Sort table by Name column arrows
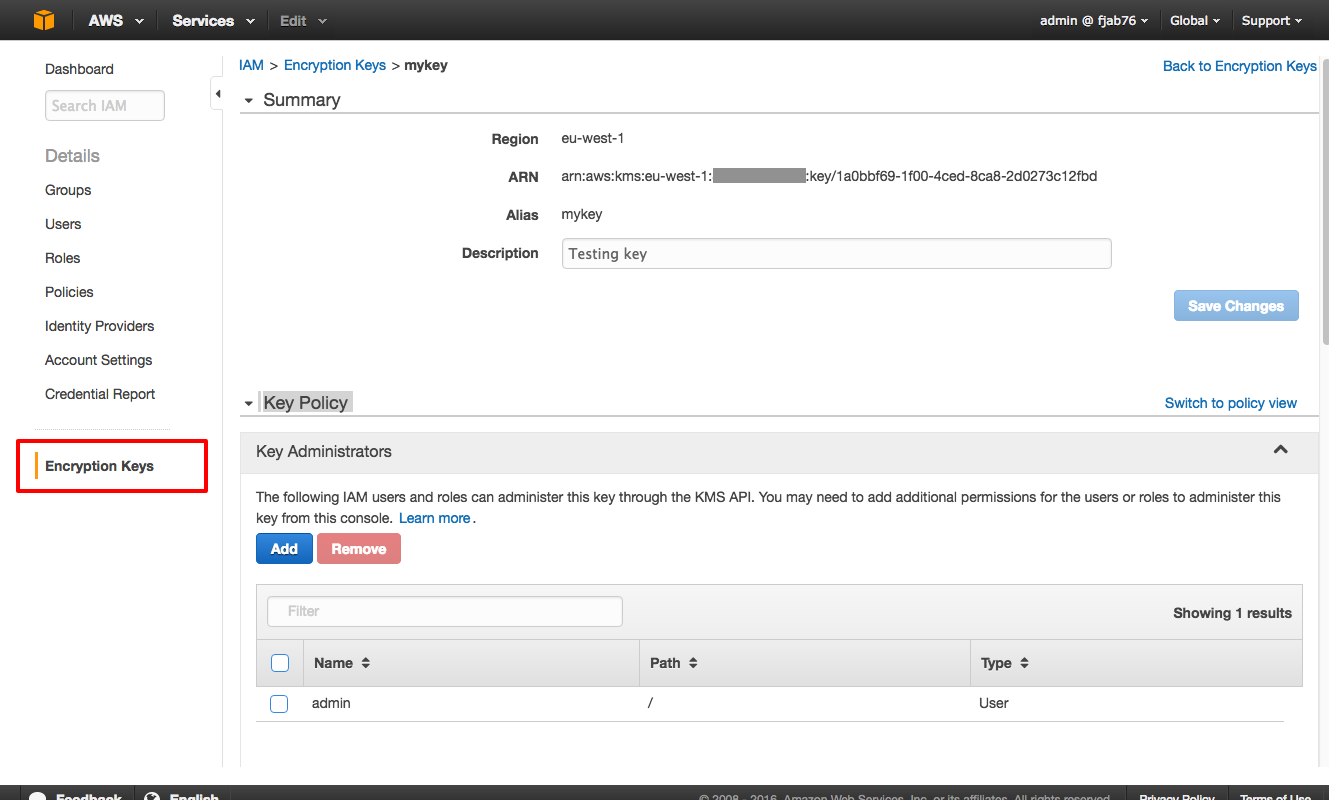1329x800 pixels. click(x=366, y=663)
